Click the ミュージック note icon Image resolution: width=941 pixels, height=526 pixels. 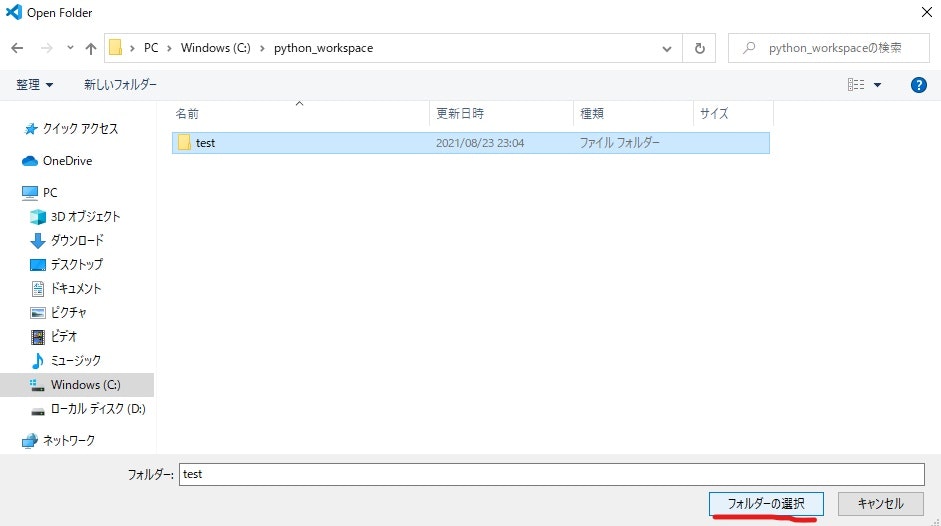coord(38,361)
